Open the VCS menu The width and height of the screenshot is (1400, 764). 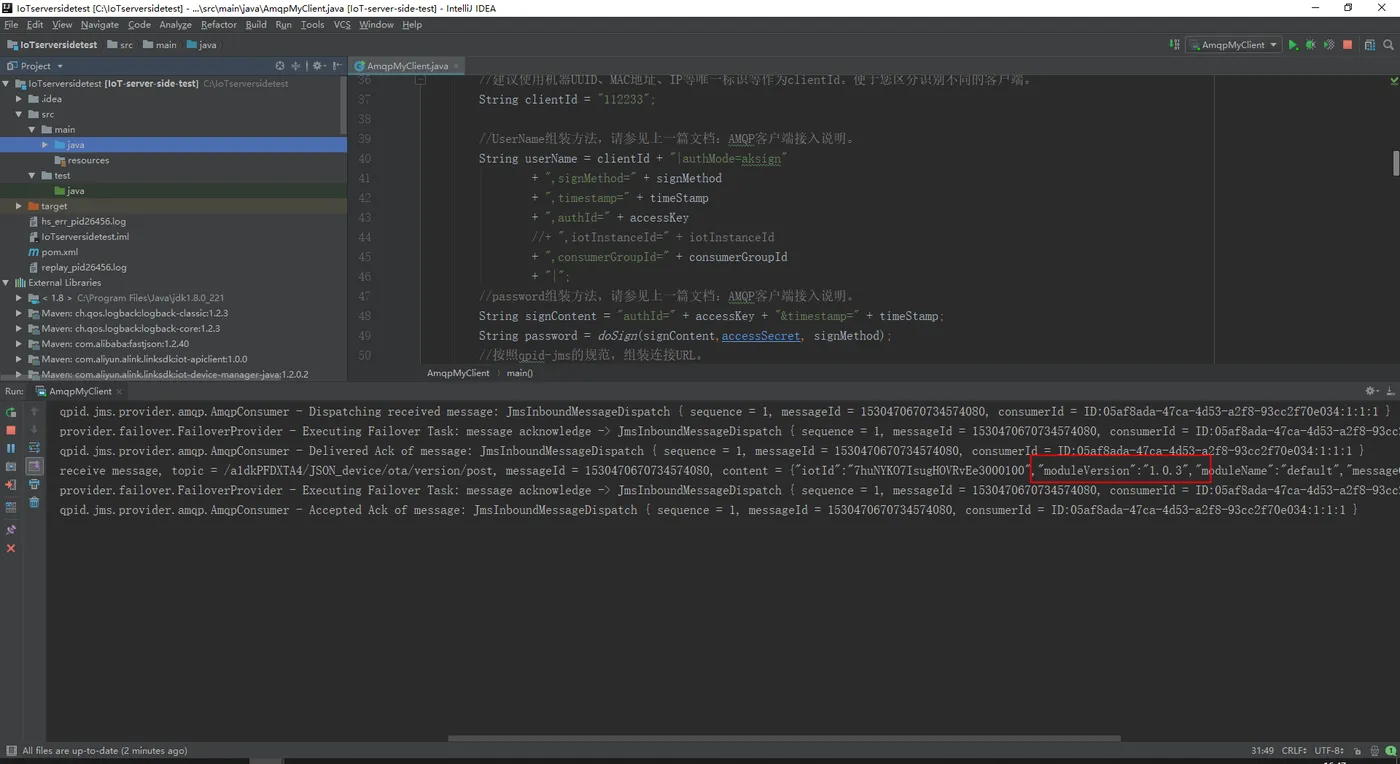342,25
